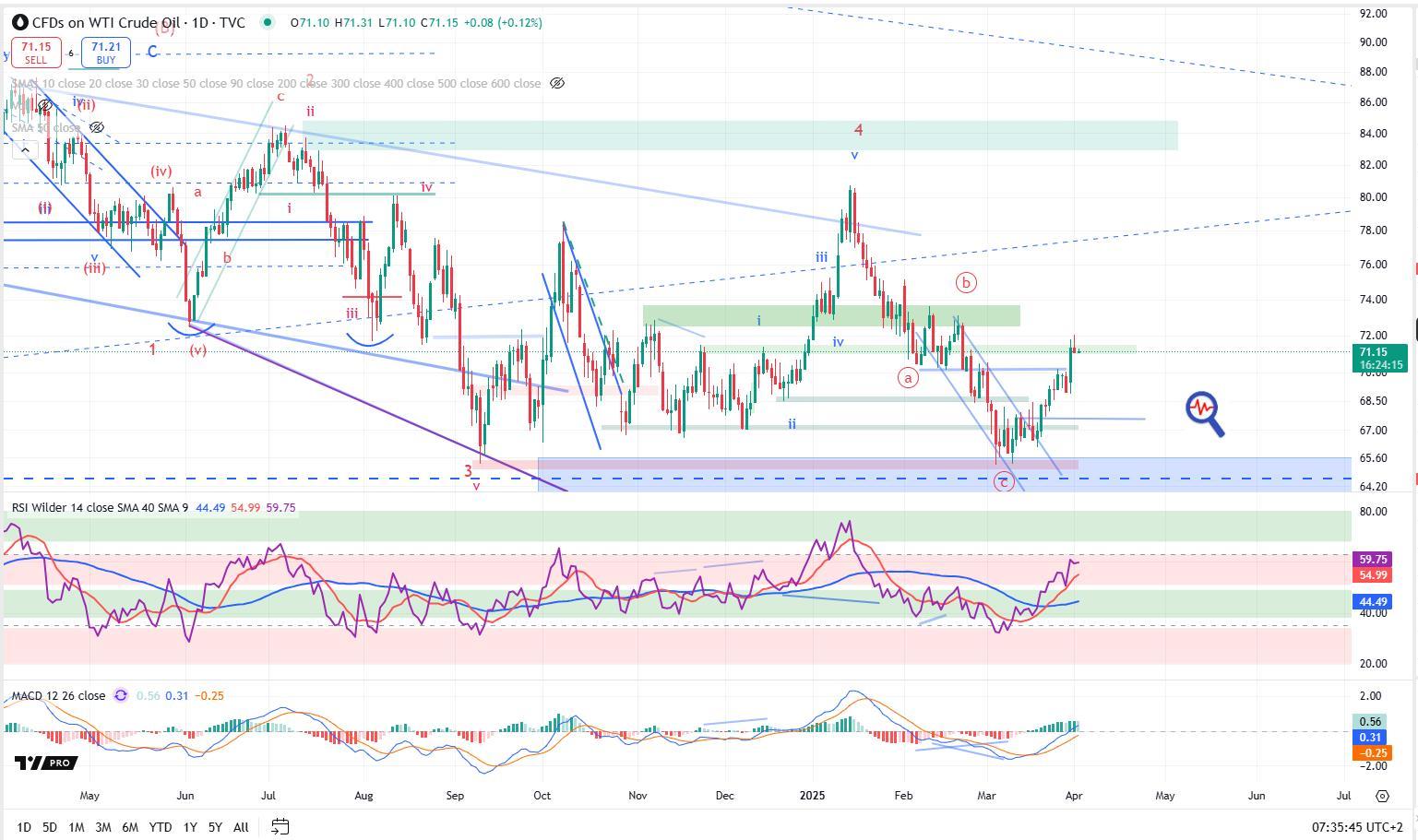Click the 2025 time axis label
Viewport: 1418px width, 840px height.
point(812,795)
